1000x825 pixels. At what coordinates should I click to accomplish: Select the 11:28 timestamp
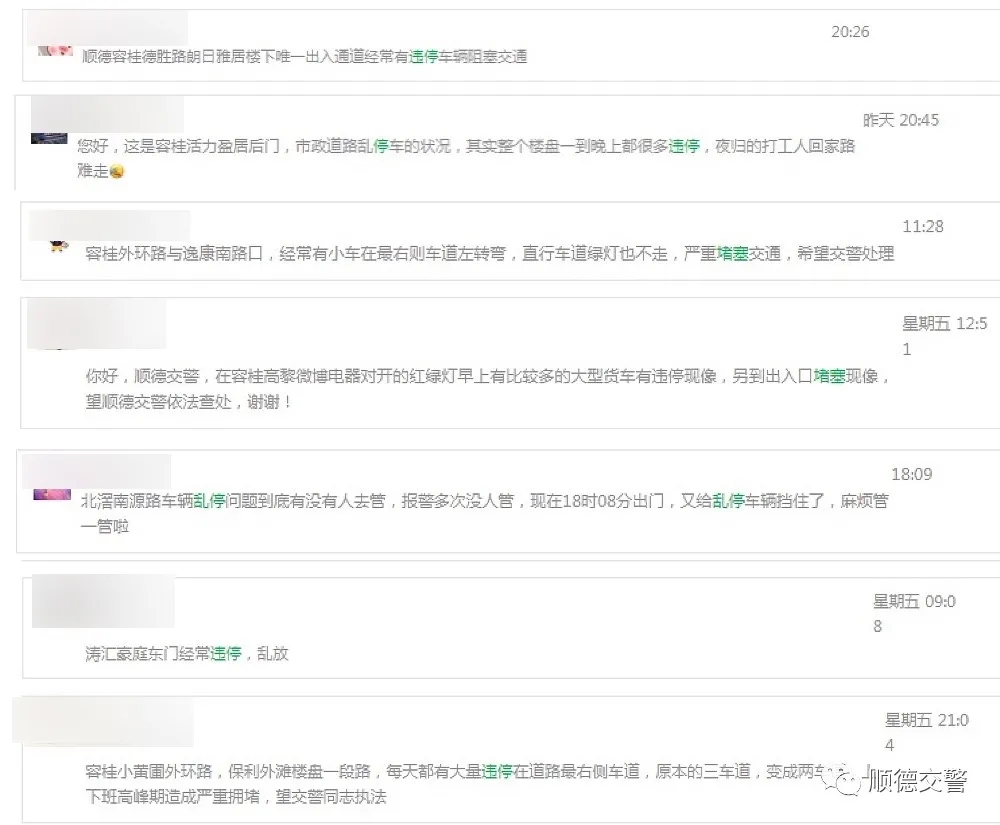[923, 227]
